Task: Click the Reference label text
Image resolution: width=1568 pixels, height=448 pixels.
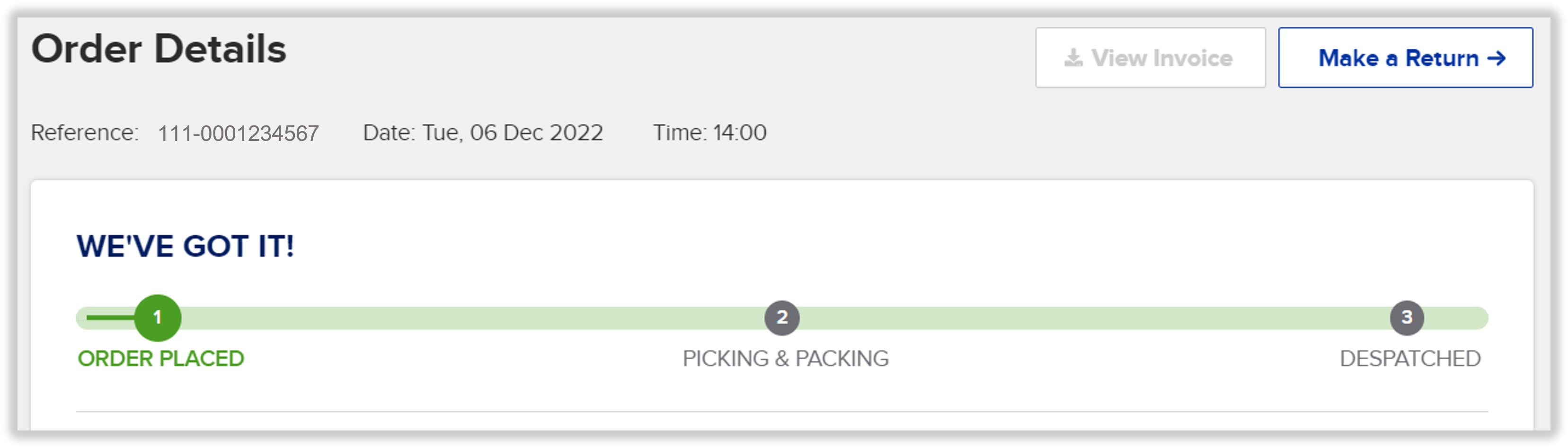Action: [85, 132]
